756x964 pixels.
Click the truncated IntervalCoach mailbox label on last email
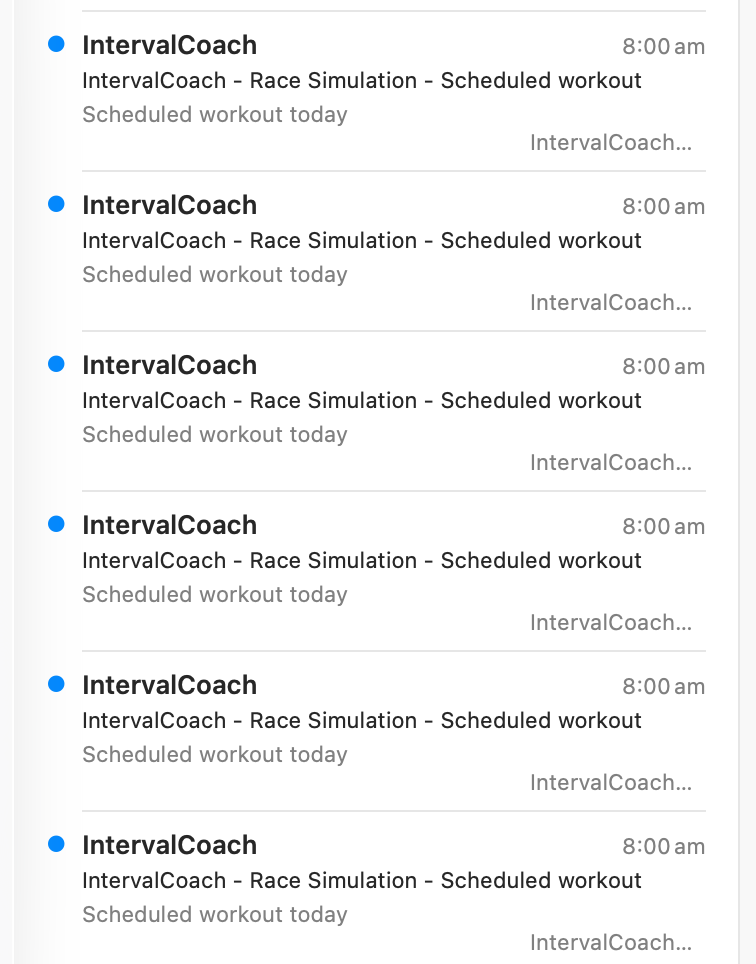click(610, 942)
